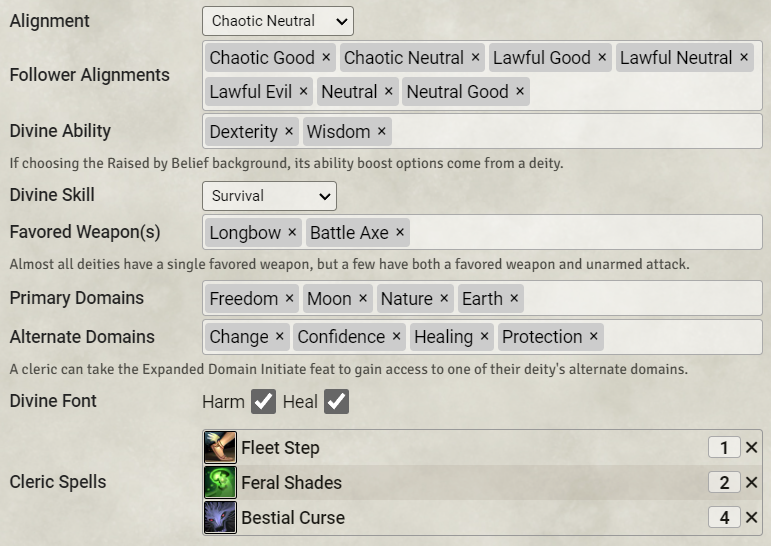Click inside the Divine Ability tag field
This screenshot has width=771, height=546.
coord(570,132)
